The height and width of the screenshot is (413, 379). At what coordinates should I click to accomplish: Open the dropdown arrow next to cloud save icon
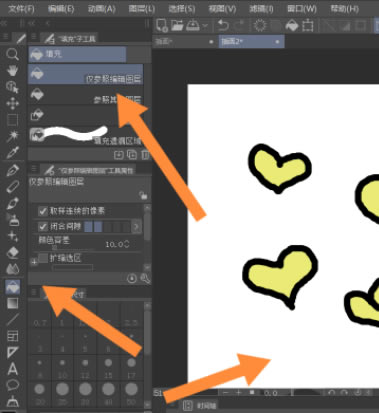point(205,26)
